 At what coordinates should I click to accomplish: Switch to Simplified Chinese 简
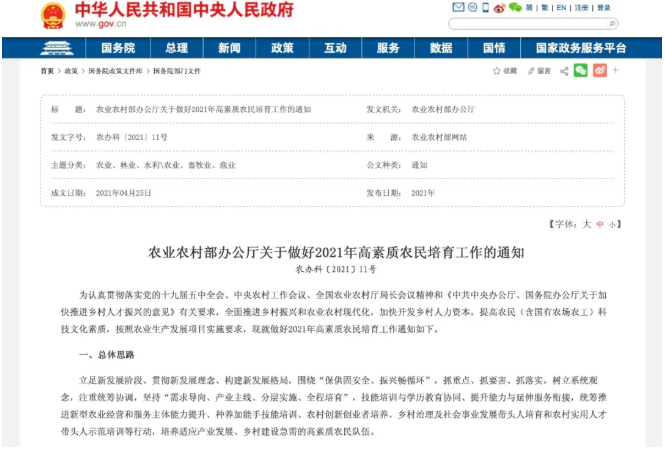pyautogui.click(x=529, y=8)
